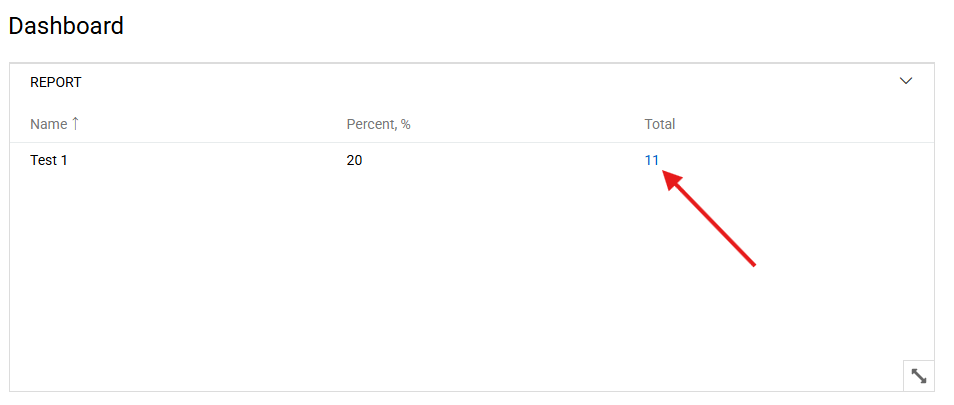This screenshot has height=405, width=954.
Task: Click blank space between Test 1 and 20
Action: [x=200, y=160]
